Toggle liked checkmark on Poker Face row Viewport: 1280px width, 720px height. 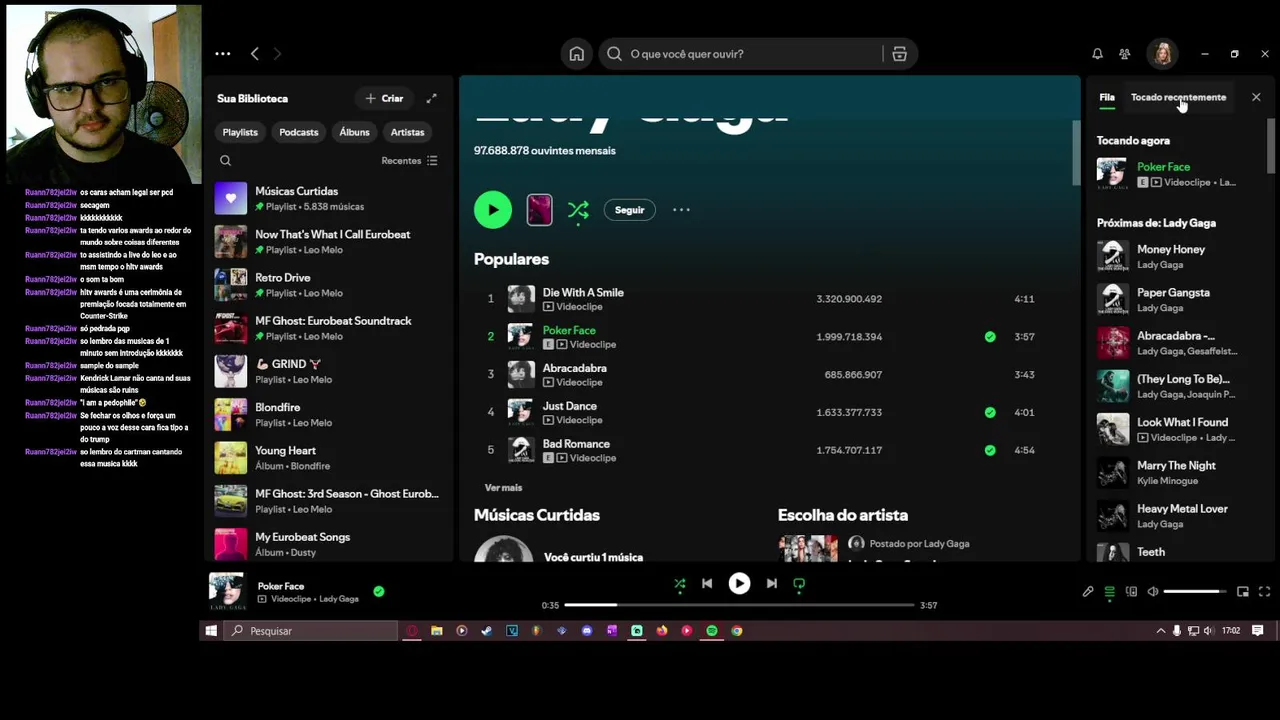tap(990, 337)
